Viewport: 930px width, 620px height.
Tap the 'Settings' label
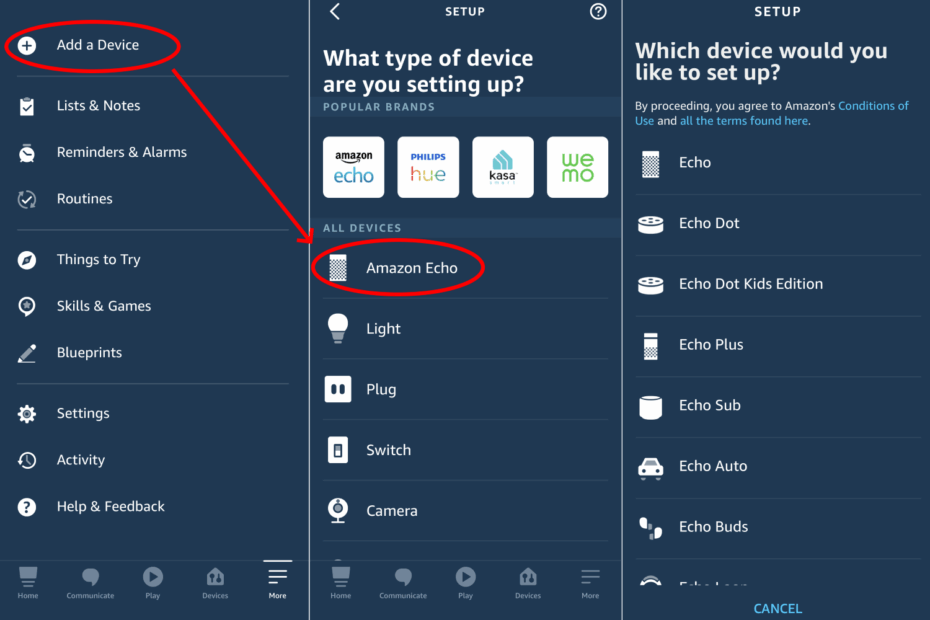(x=83, y=414)
